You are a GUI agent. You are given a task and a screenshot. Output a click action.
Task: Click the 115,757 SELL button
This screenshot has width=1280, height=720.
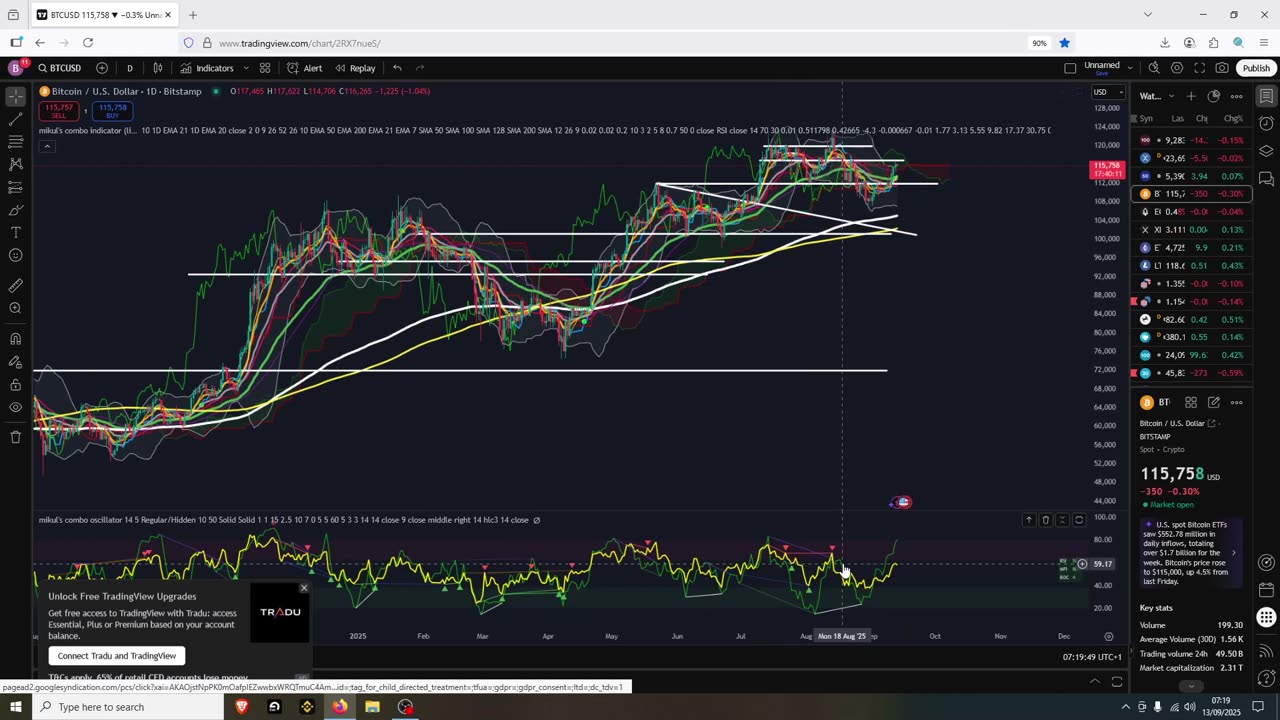click(x=59, y=110)
